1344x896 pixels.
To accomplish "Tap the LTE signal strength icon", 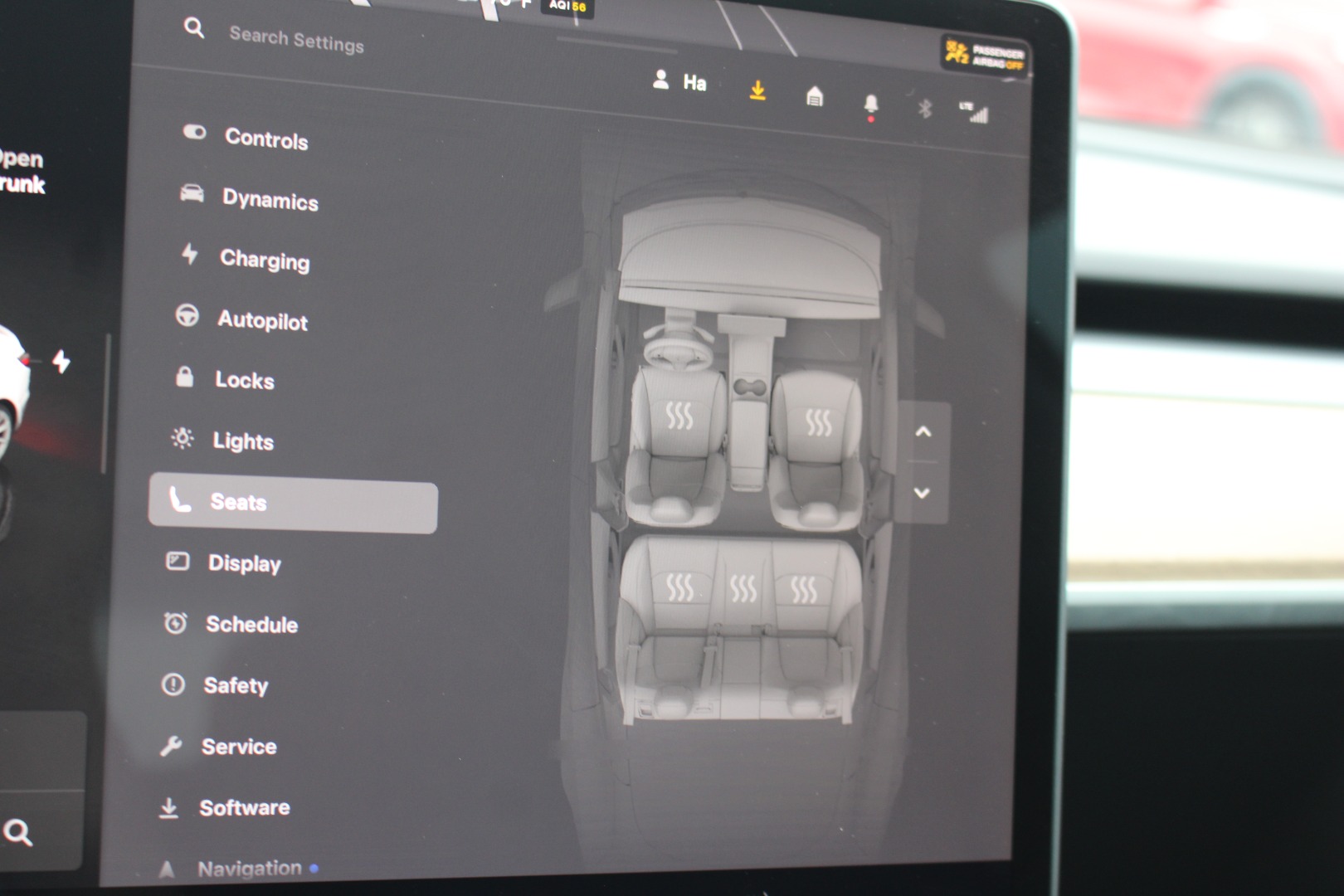I will 974,112.
